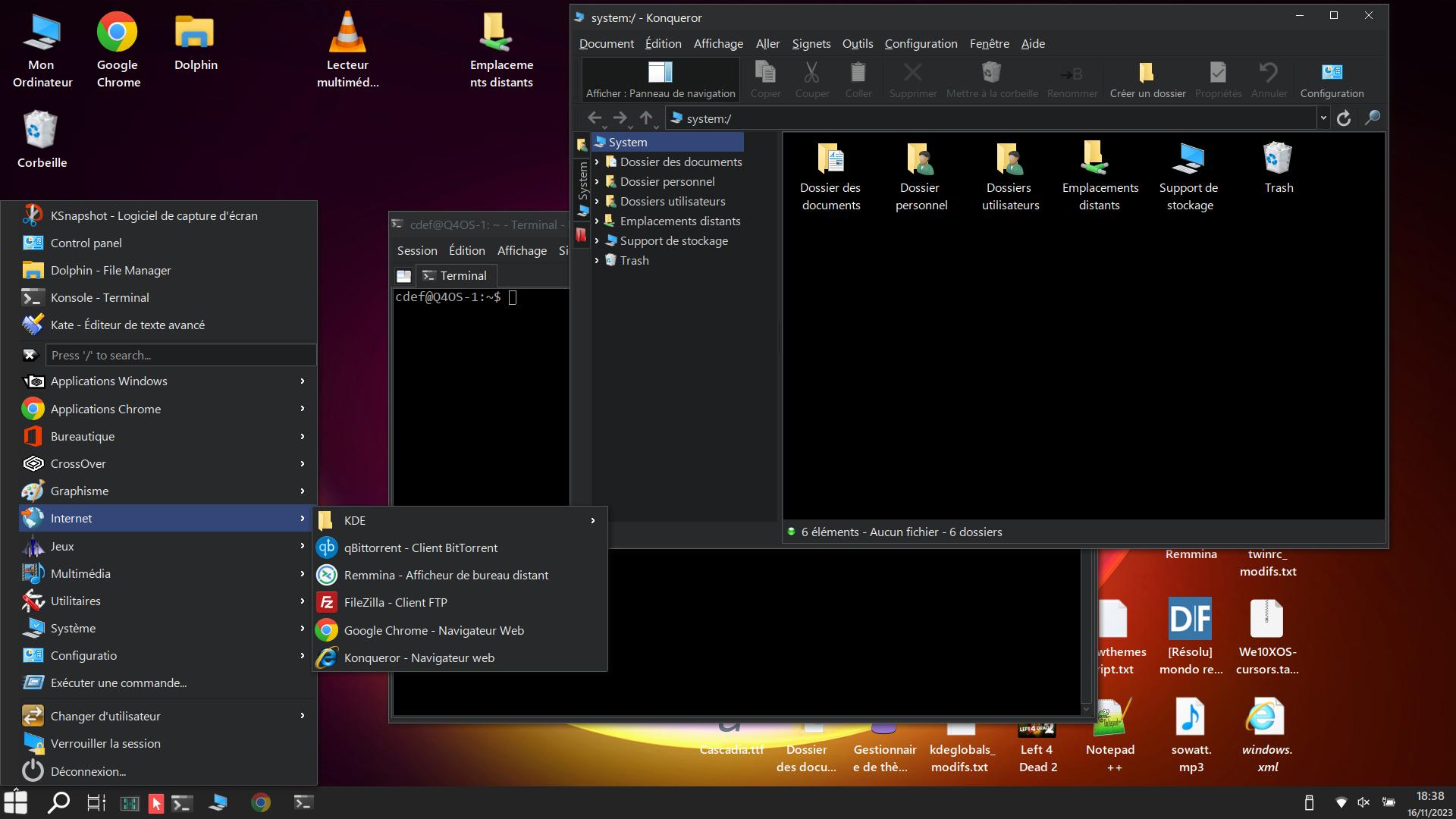Open the Signets menu
The width and height of the screenshot is (1456, 819).
tap(811, 43)
